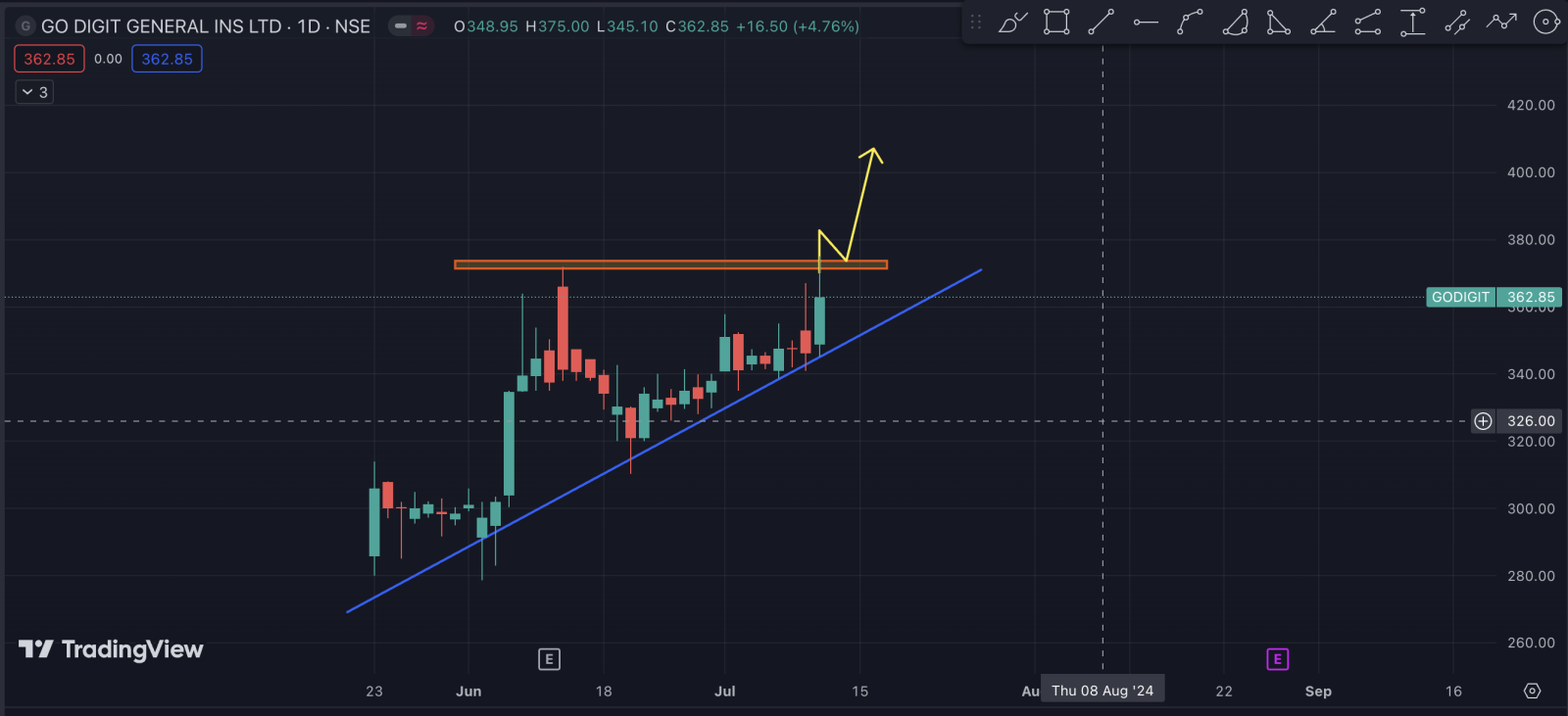Select the Curve drawing tool
Screen dimensions: 1568x716
pos(1190,22)
